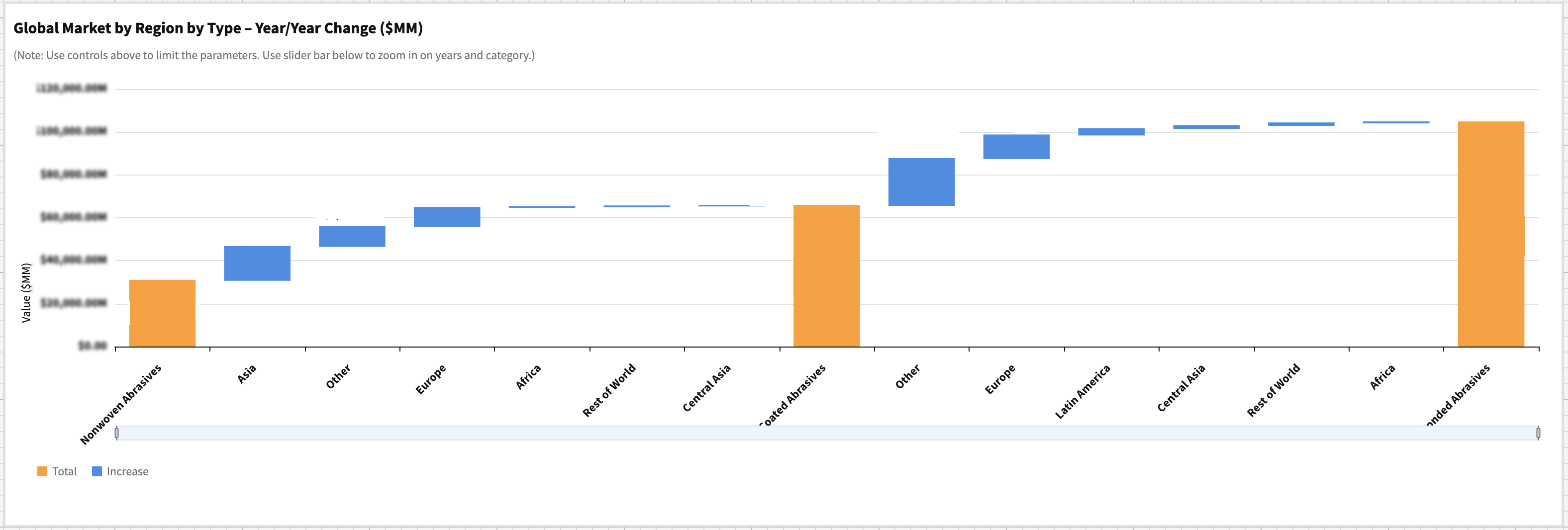Click the chart title Global Market by Region
The height and width of the screenshot is (530, 1568).
pyautogui.click(x=218, y=28)
